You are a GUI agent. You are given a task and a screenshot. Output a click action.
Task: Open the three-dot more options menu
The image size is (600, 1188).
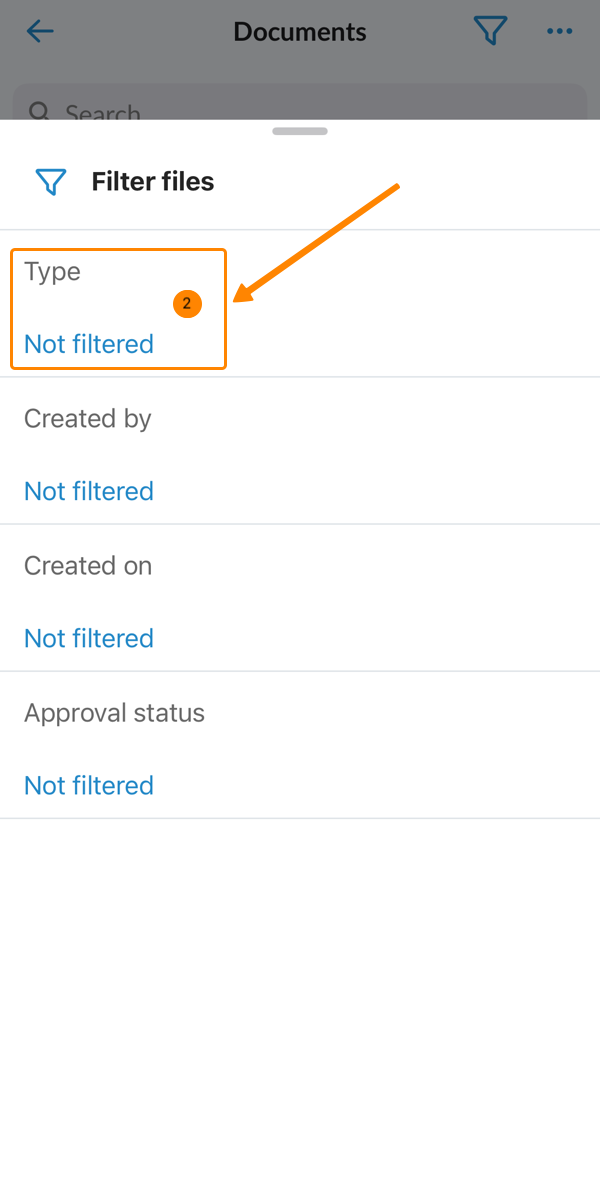coord(559,32)
